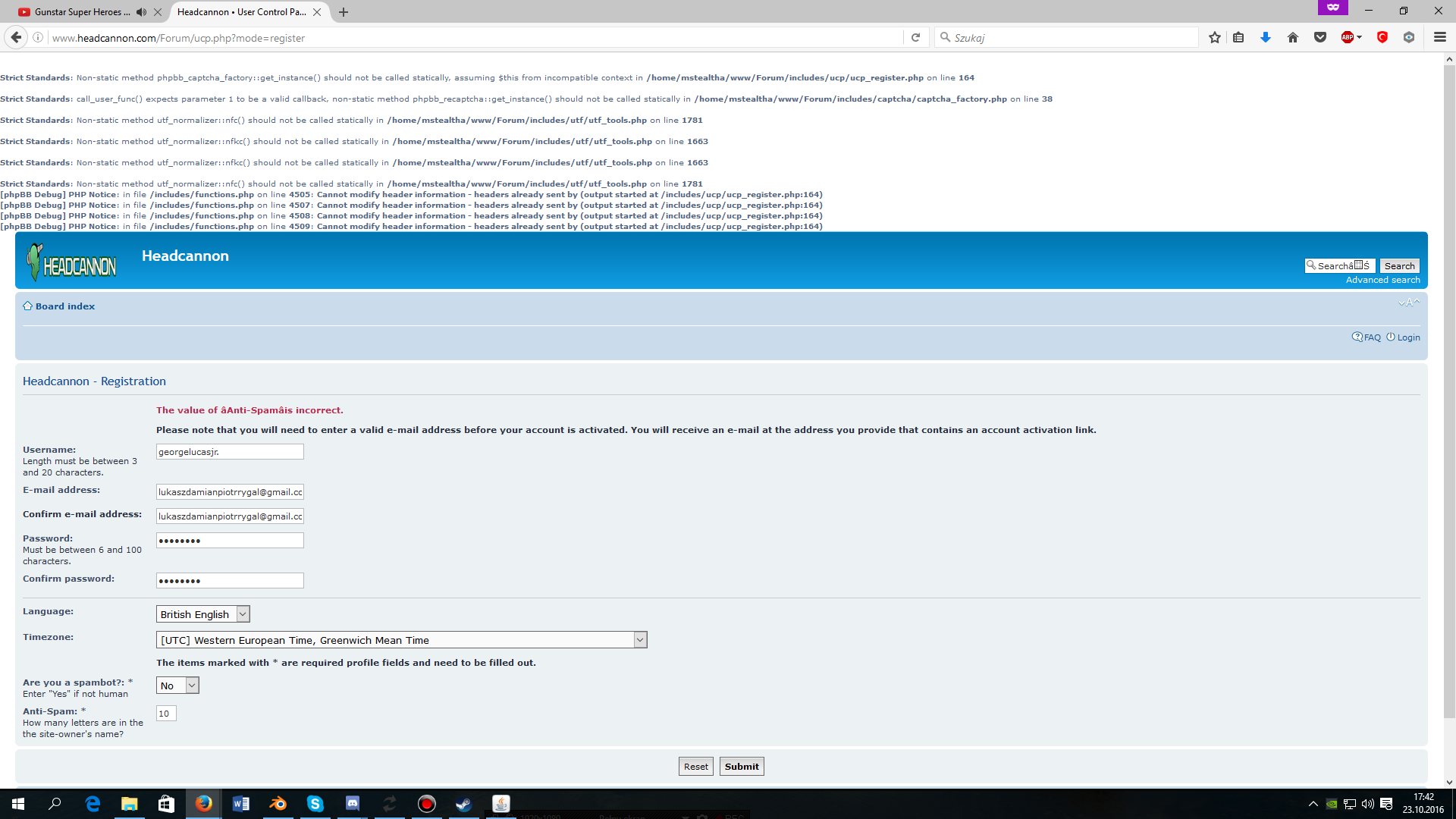Mute the Gunstar Super Heroes tab audio
Screen dimensions: 1456x819
pos(141,12)
